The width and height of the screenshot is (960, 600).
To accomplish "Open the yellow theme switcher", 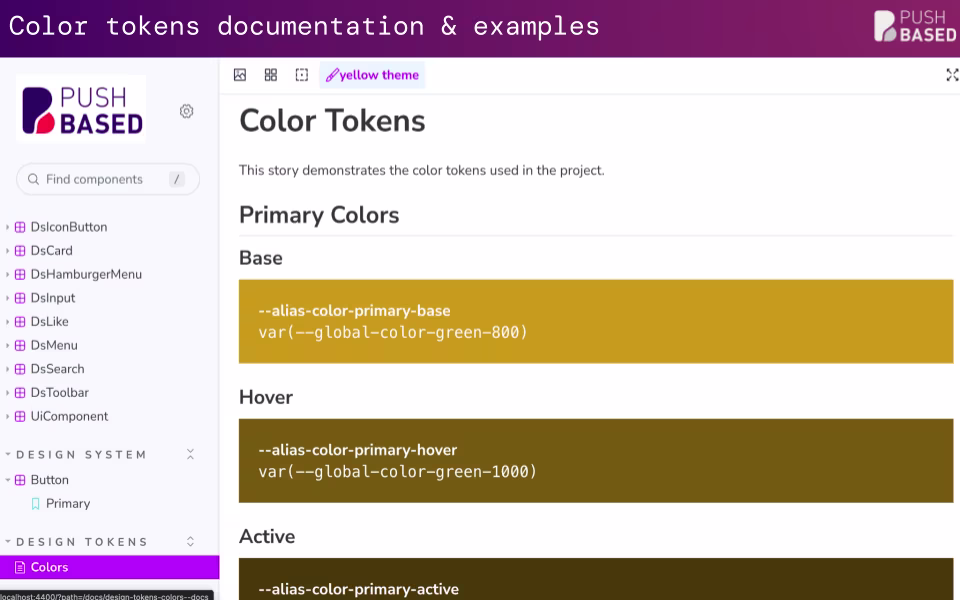I will coord(372,75).
